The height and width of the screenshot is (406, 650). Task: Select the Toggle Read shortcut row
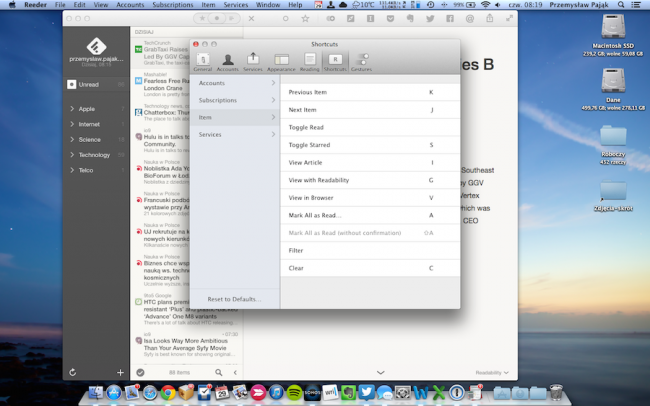[370, 127]
